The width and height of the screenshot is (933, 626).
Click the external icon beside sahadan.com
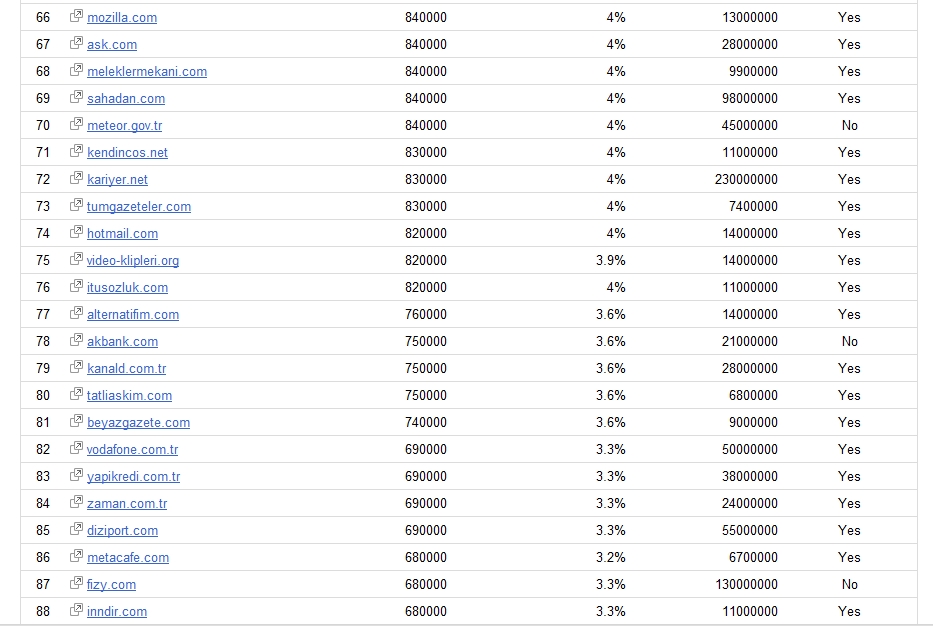76,97
